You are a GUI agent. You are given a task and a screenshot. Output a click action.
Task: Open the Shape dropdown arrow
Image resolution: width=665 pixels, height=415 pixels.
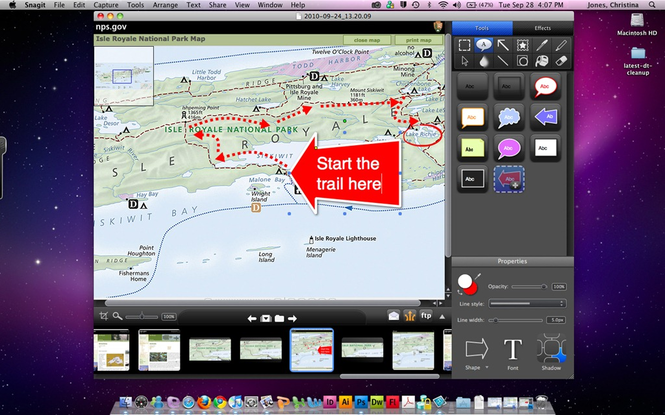(x=487, y=368)
